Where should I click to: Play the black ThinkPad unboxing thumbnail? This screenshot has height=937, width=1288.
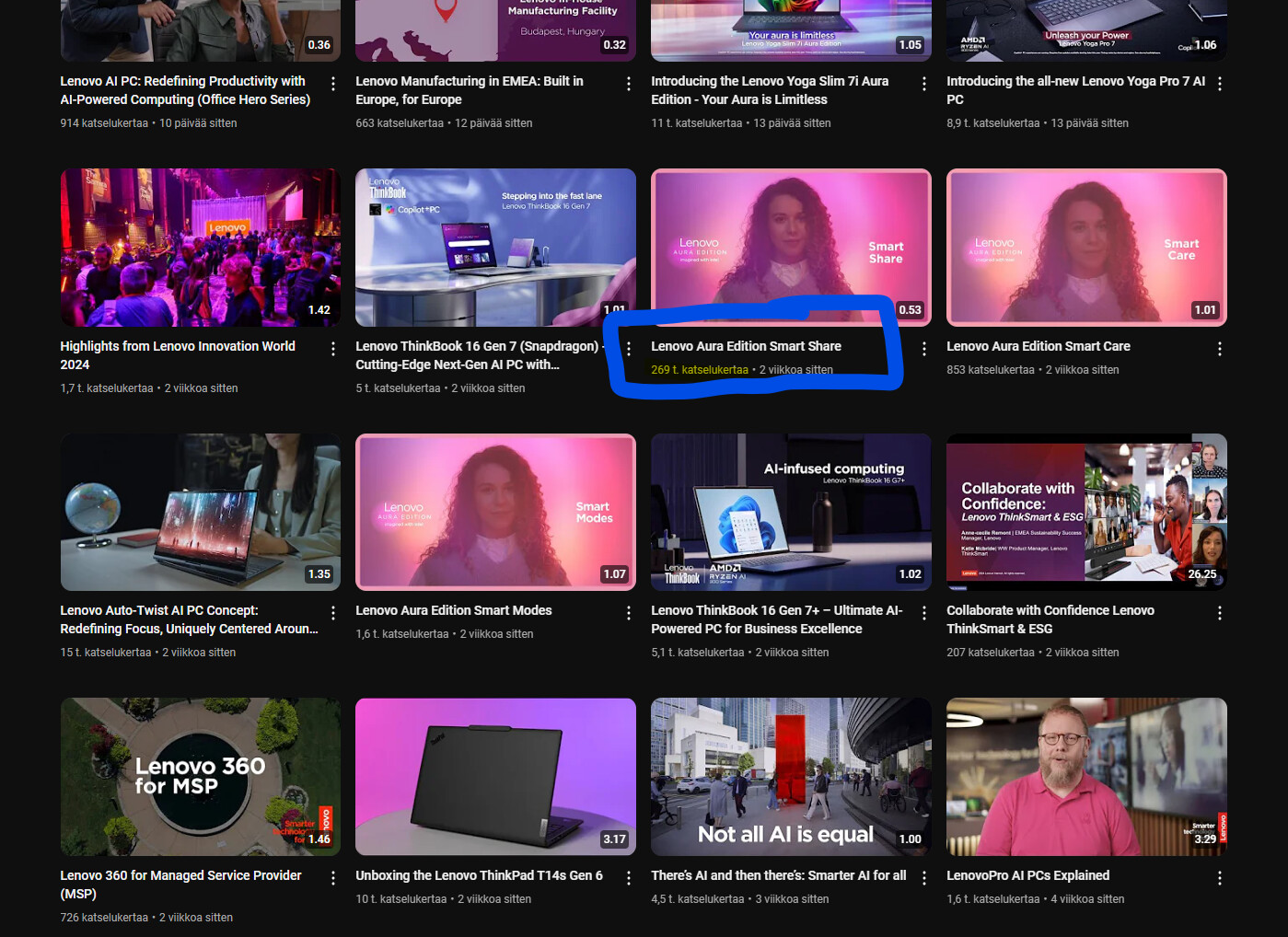(x=495, y=777)
